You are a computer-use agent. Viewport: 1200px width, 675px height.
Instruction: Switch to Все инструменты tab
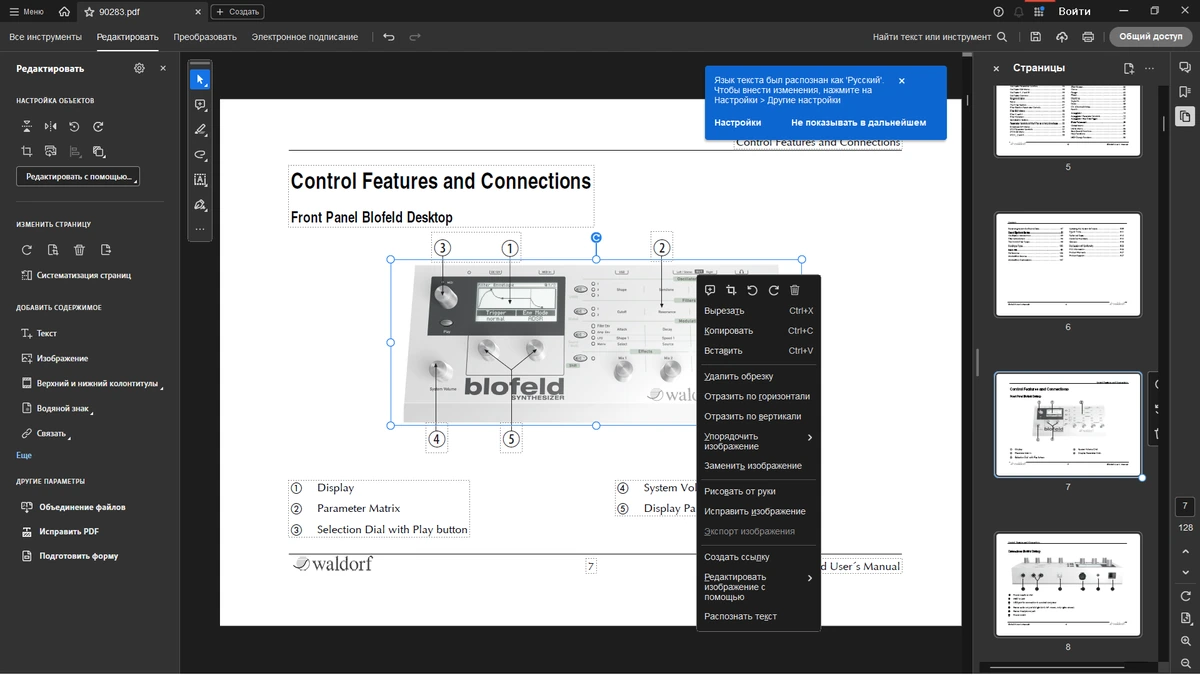pos(45,37)
